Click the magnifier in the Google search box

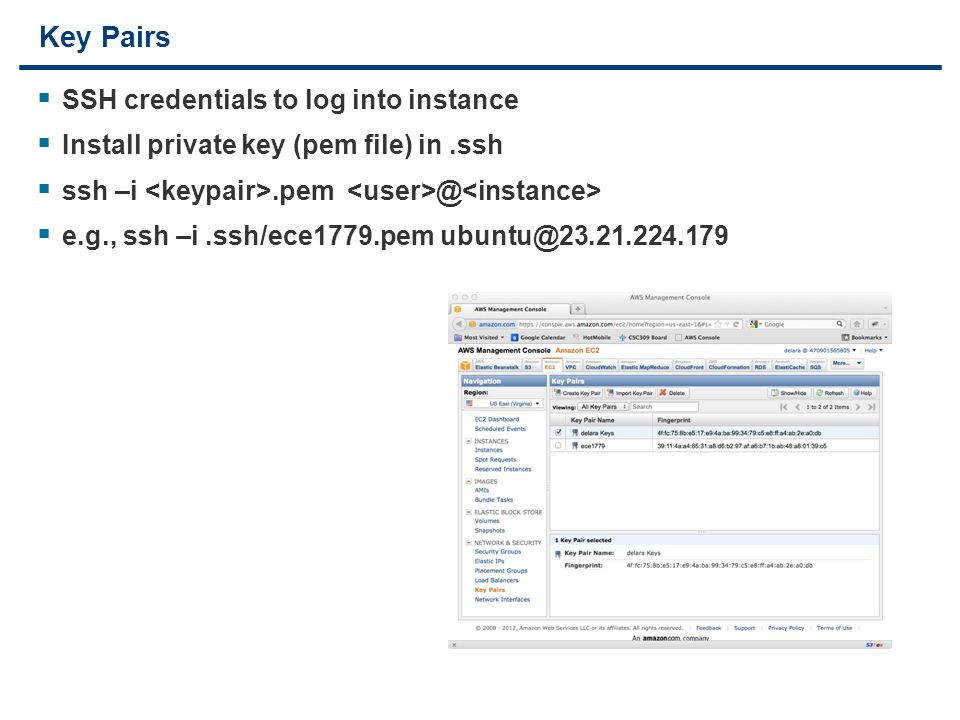click(839, 324)
